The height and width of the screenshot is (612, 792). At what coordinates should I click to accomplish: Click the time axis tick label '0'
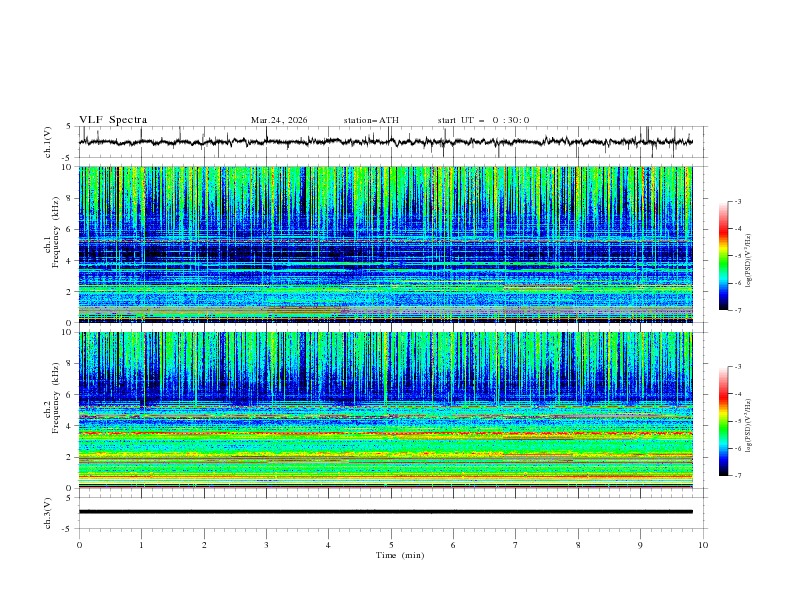click(x=79, y=545)
